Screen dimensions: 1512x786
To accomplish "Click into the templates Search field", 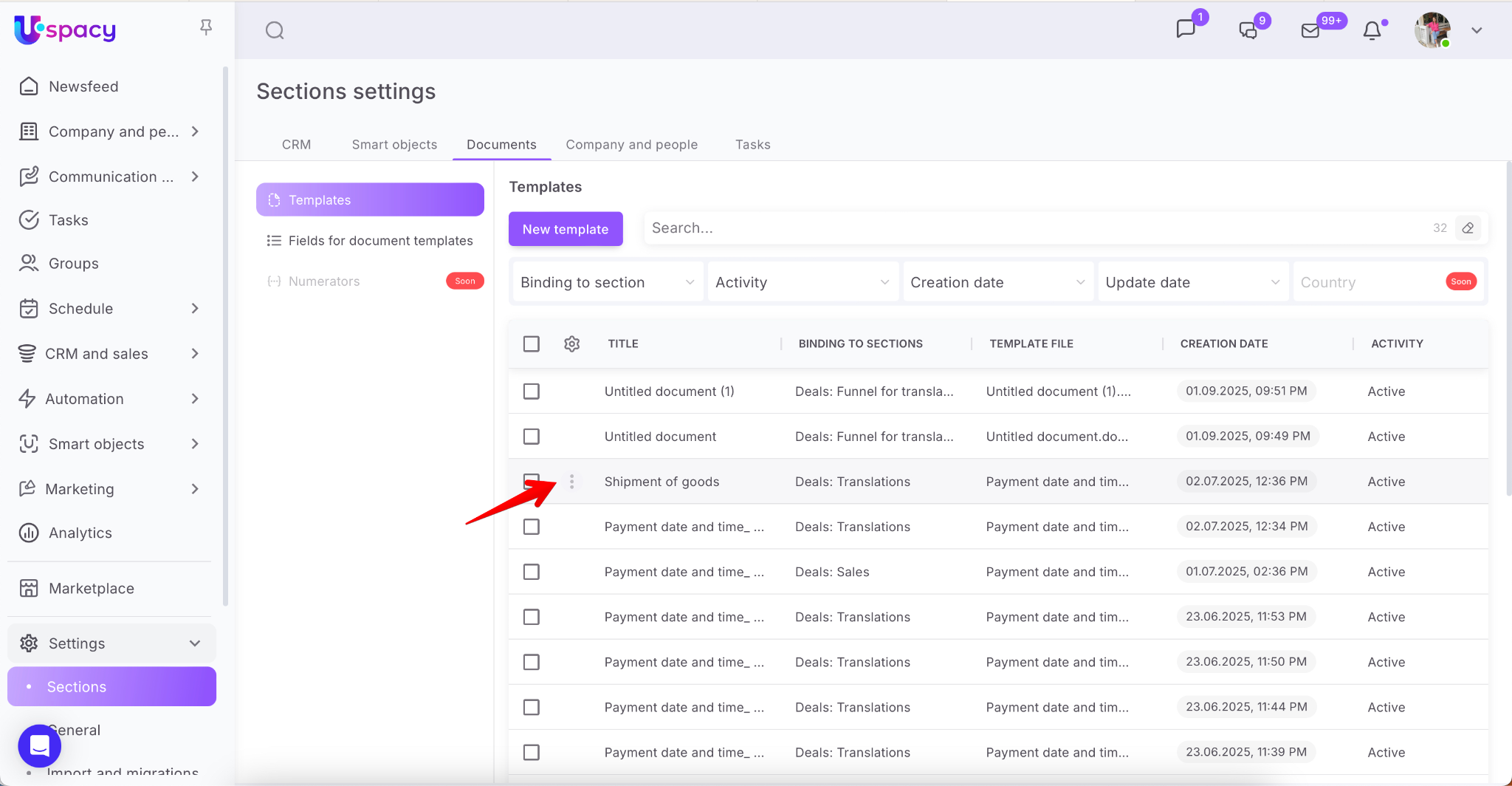I will pyautogui.click(x=1034, y=228).
